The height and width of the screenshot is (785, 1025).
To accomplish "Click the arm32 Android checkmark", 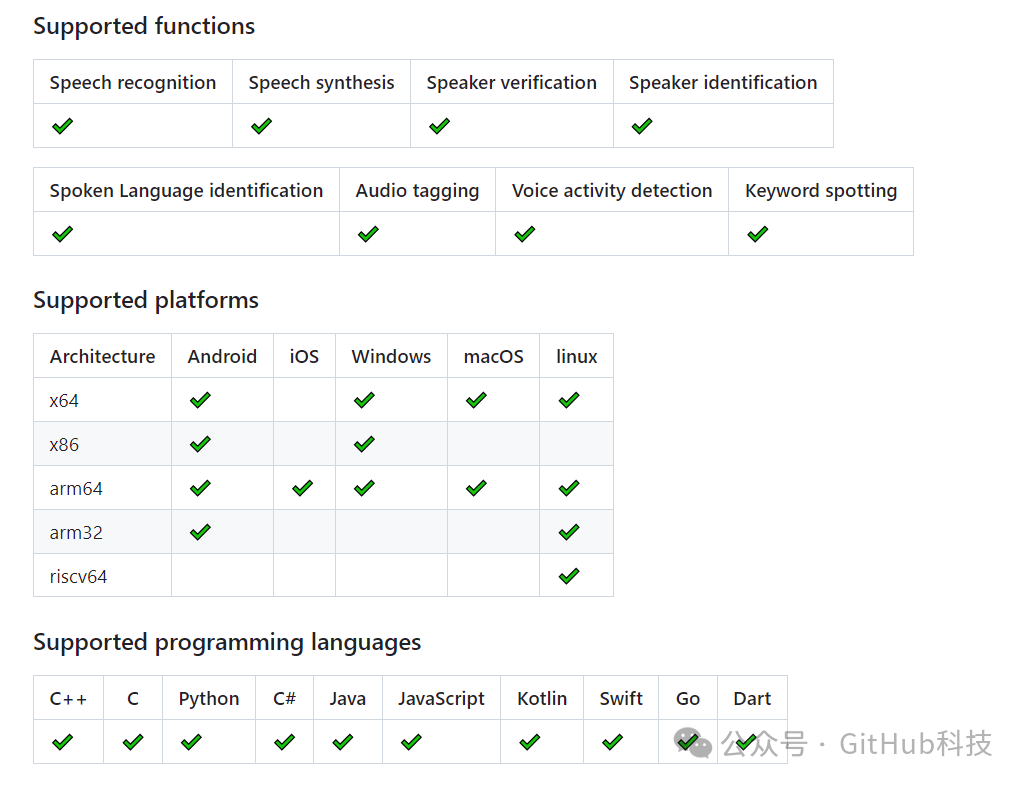I will point(200,532).
